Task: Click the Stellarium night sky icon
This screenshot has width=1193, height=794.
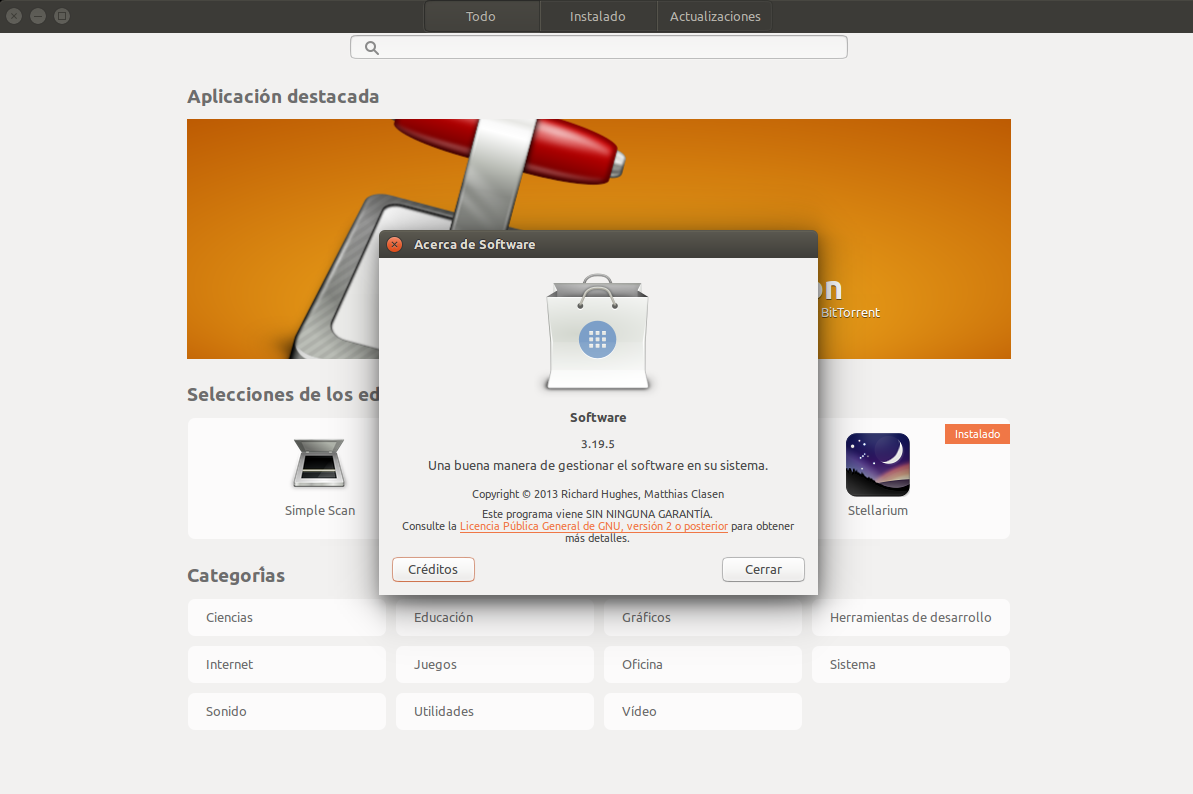Action: pyautogui.click(x=877, y=465)
